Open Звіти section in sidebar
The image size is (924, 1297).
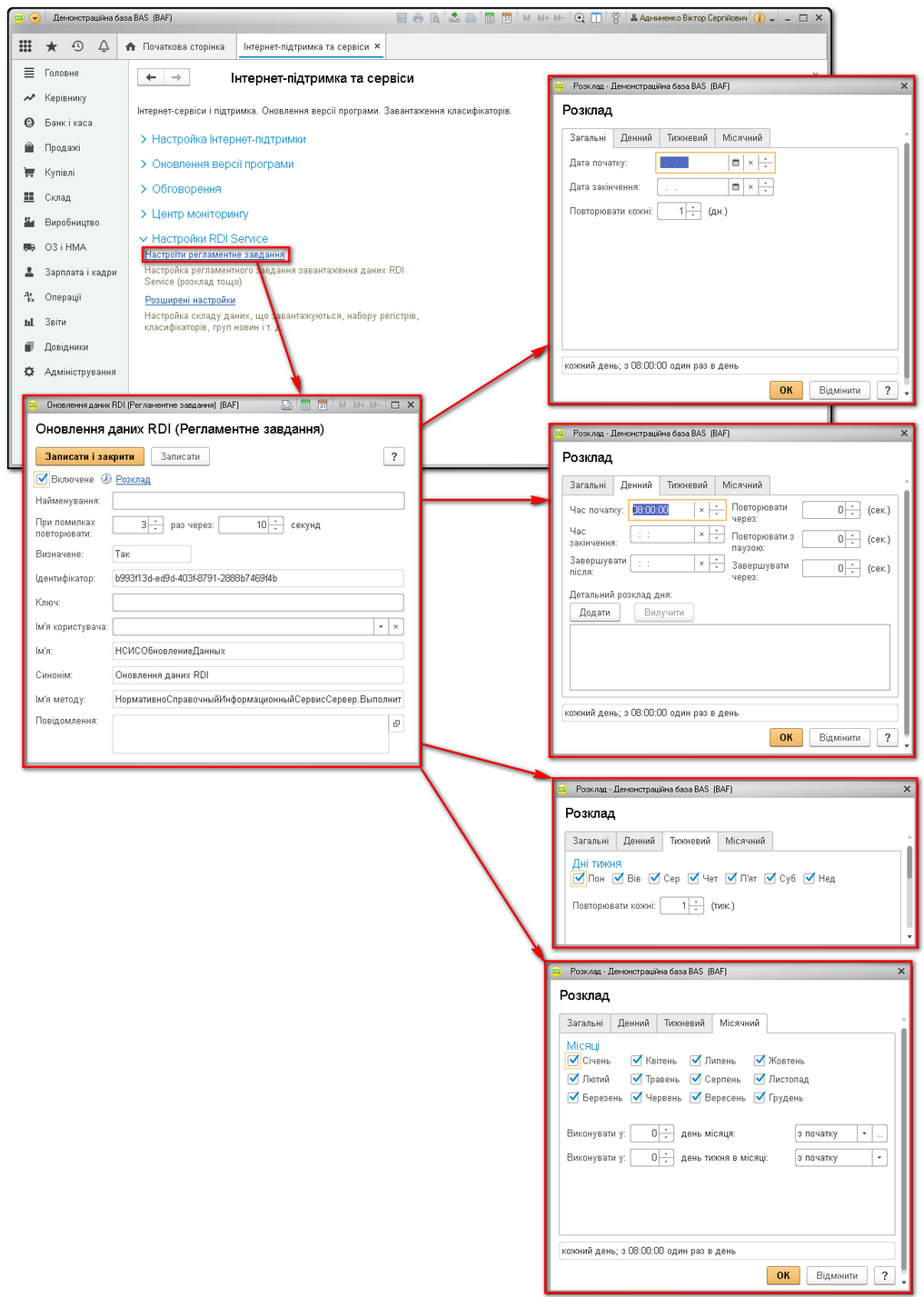pos(55,322)
